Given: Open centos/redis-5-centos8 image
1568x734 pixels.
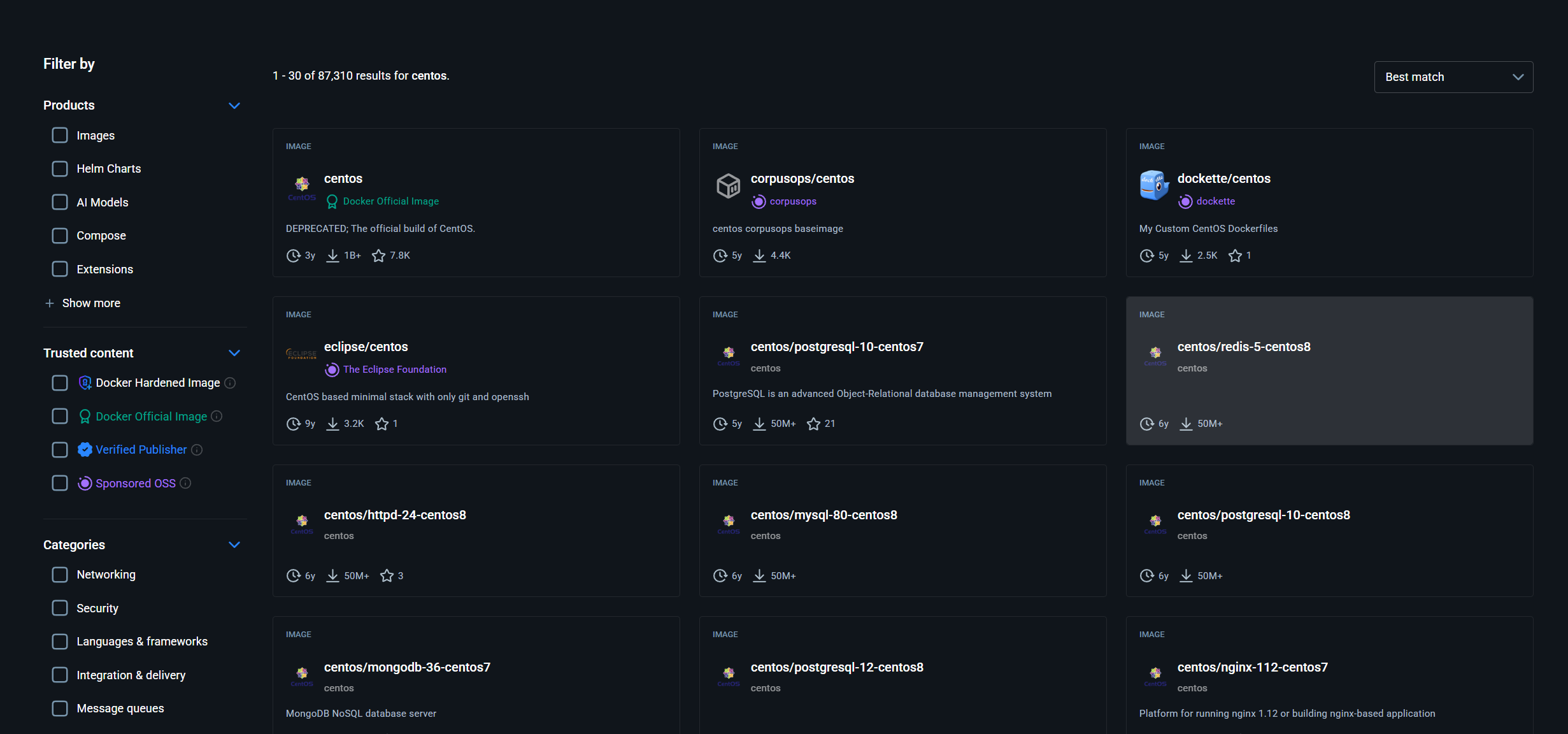Looking at the screenshot, I should click(1244, 347).
